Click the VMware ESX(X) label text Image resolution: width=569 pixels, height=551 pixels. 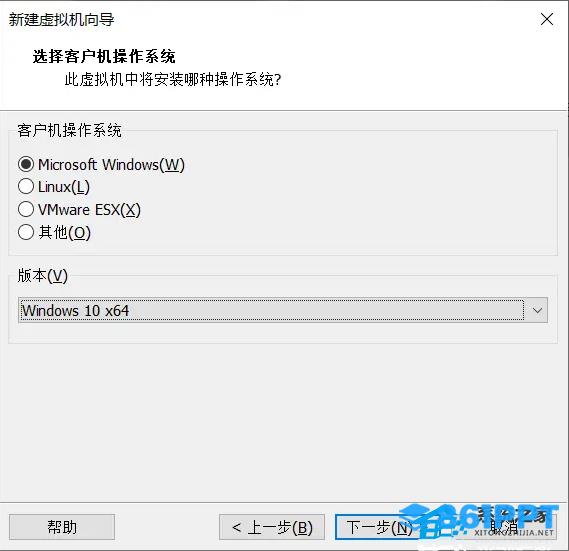point(89,210)
